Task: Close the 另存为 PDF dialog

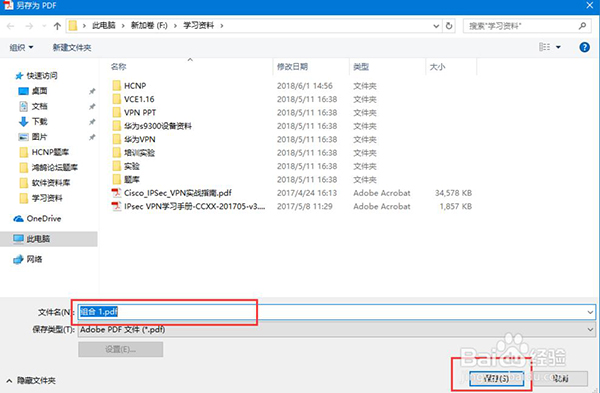Action: [590, 5]
